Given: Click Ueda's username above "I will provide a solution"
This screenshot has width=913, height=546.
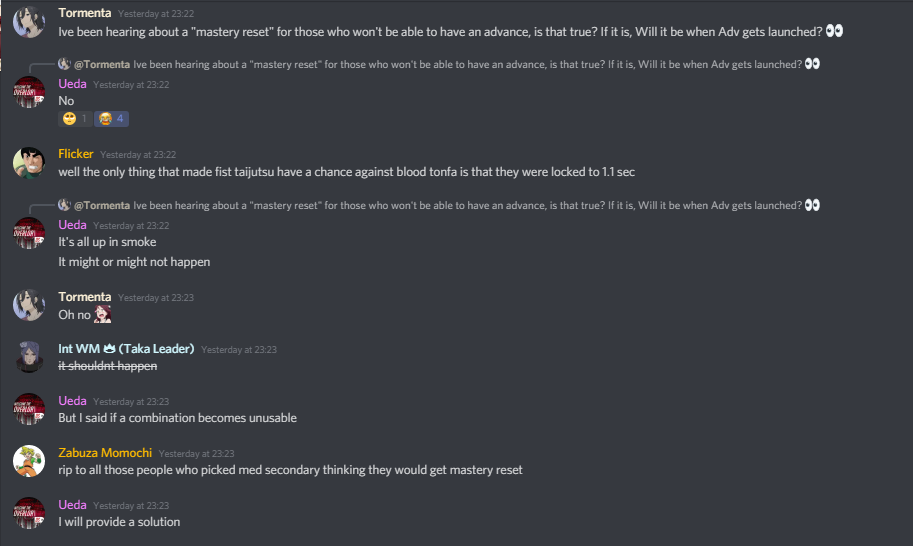Looking at the screenshot, I should [x=72, y=505].
